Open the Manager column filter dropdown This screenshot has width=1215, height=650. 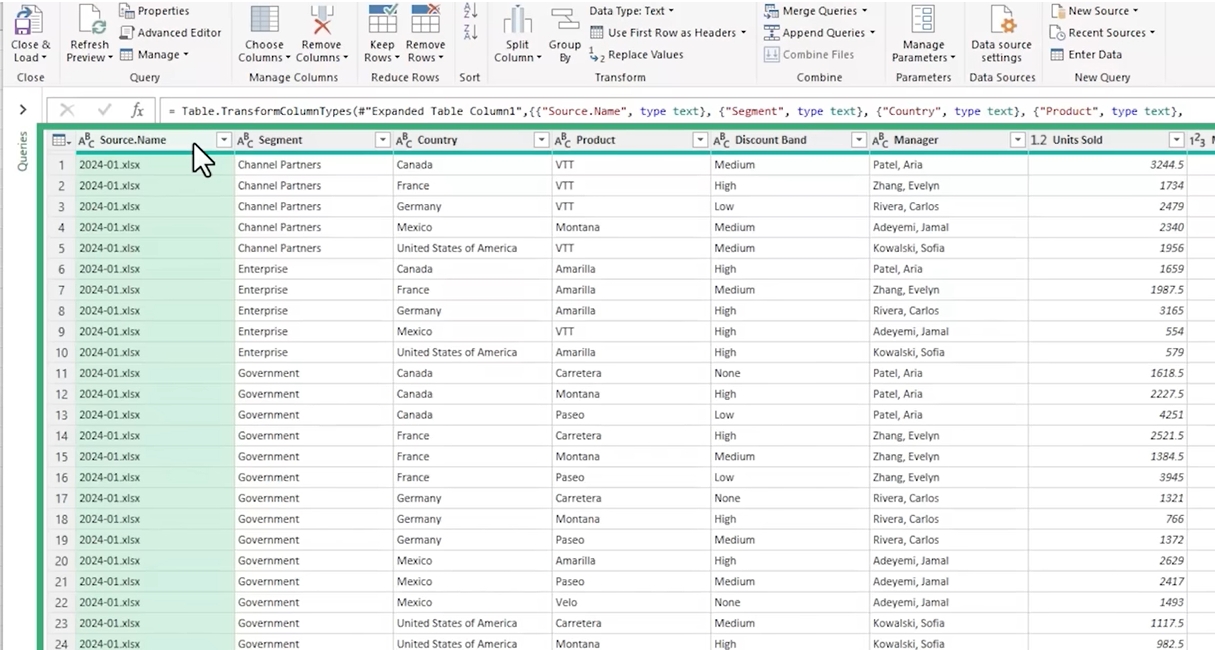[x=1017, y=141]
